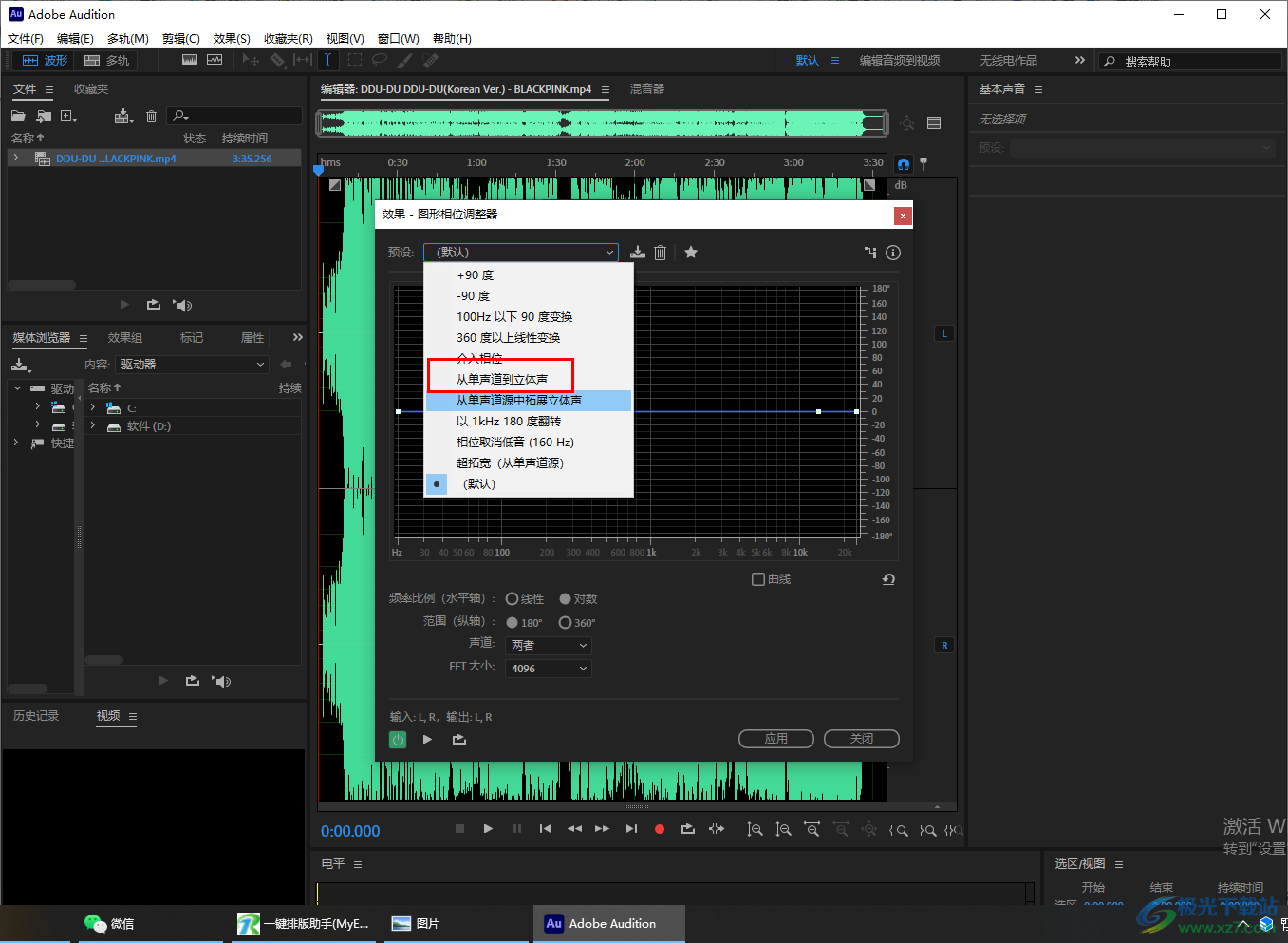This screenshot has width=1288, height=943.
Task: Toggle right channel R button
Action: (944, 645)
